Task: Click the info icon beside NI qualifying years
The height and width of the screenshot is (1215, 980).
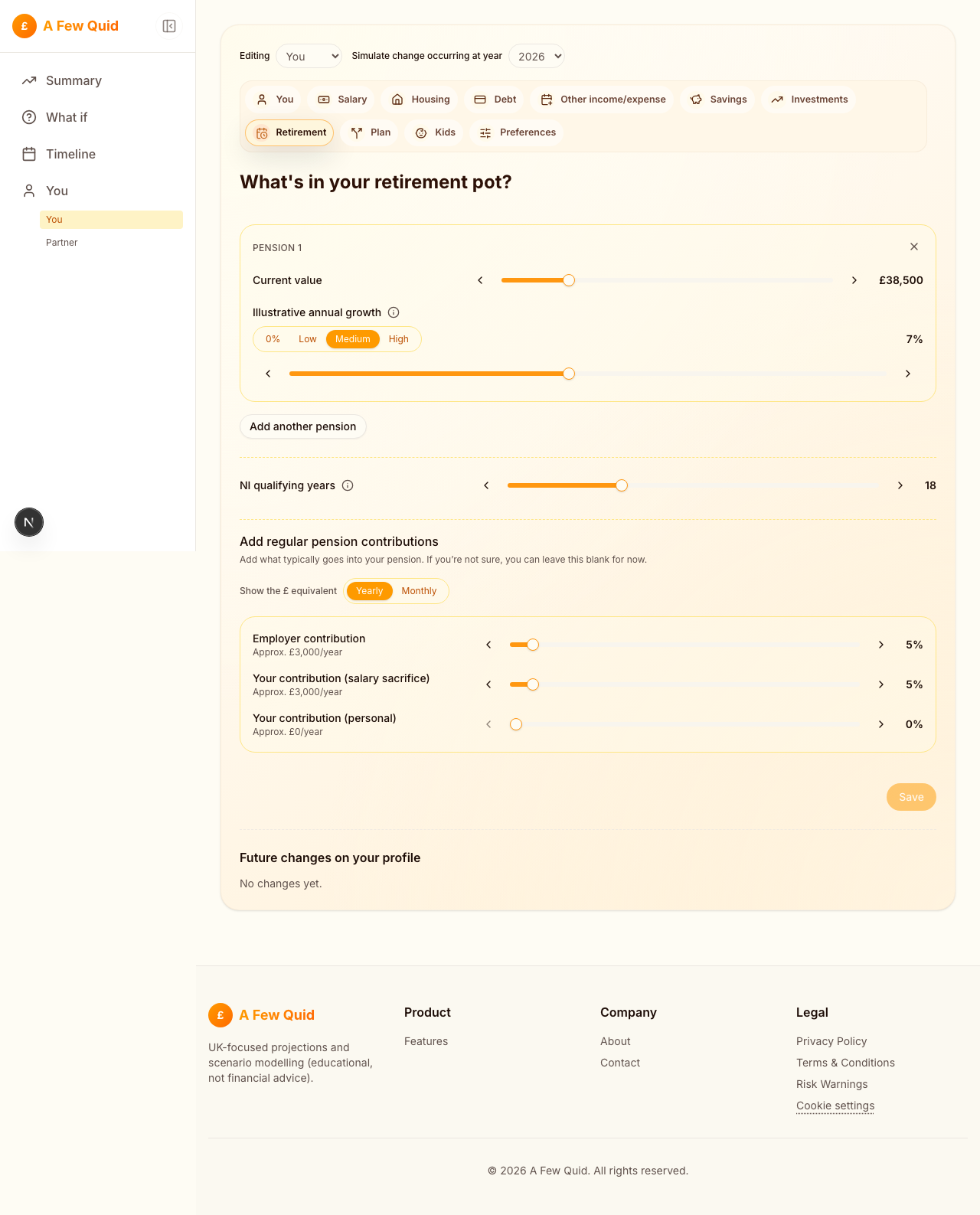Action: click(x=348, y=485)
